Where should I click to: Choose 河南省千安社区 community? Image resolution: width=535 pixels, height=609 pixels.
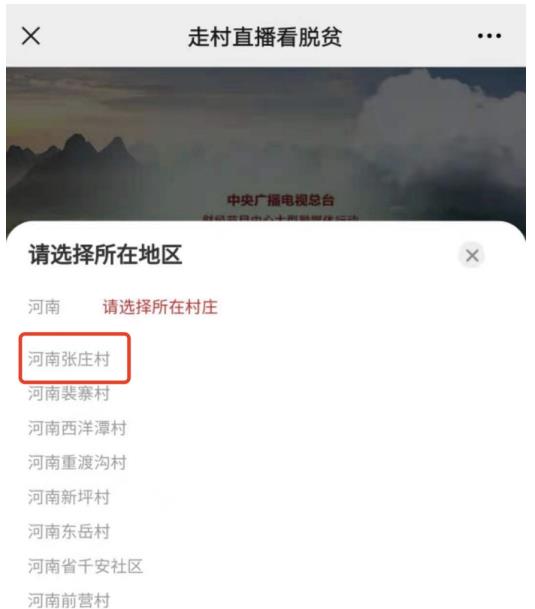click(x=85, y=566)
